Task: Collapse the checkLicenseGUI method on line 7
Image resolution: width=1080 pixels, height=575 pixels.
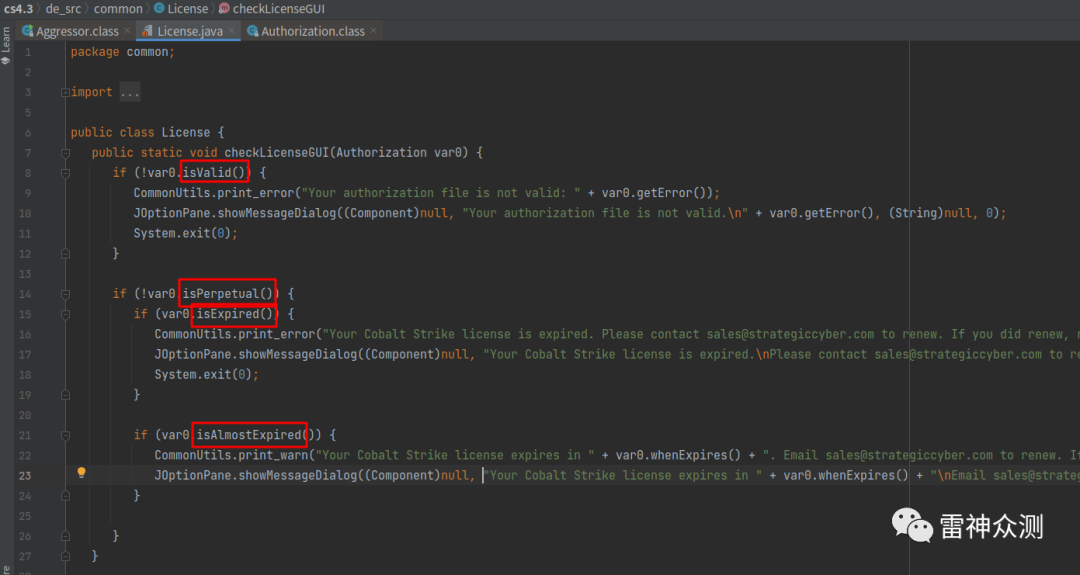Action: pos(65,153)
